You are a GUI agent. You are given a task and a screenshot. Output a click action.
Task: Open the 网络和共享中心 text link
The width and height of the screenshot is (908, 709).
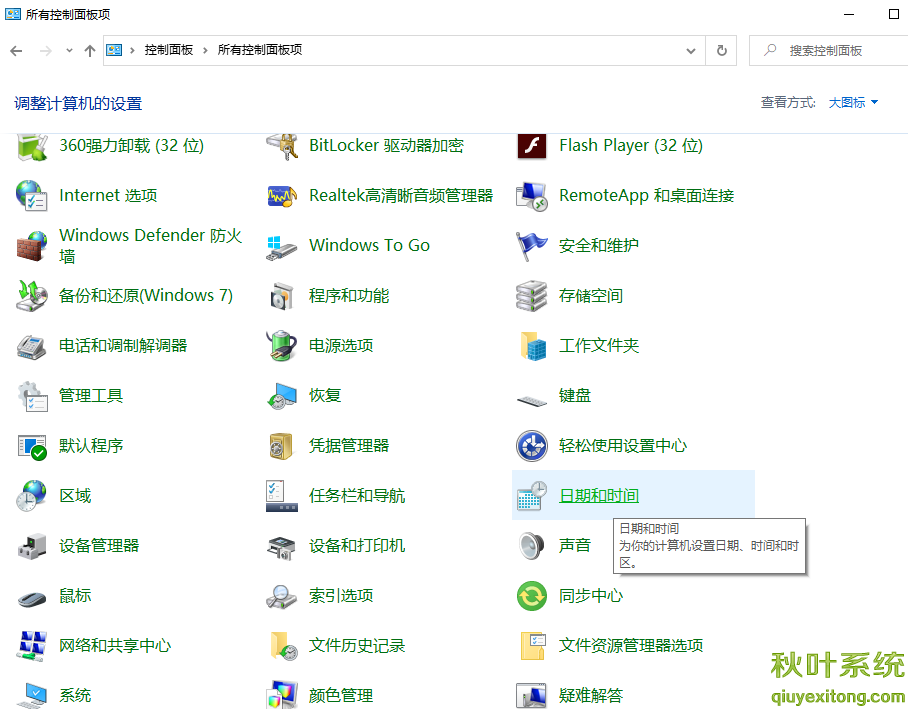pyautogui.click(x=115, y=646)
